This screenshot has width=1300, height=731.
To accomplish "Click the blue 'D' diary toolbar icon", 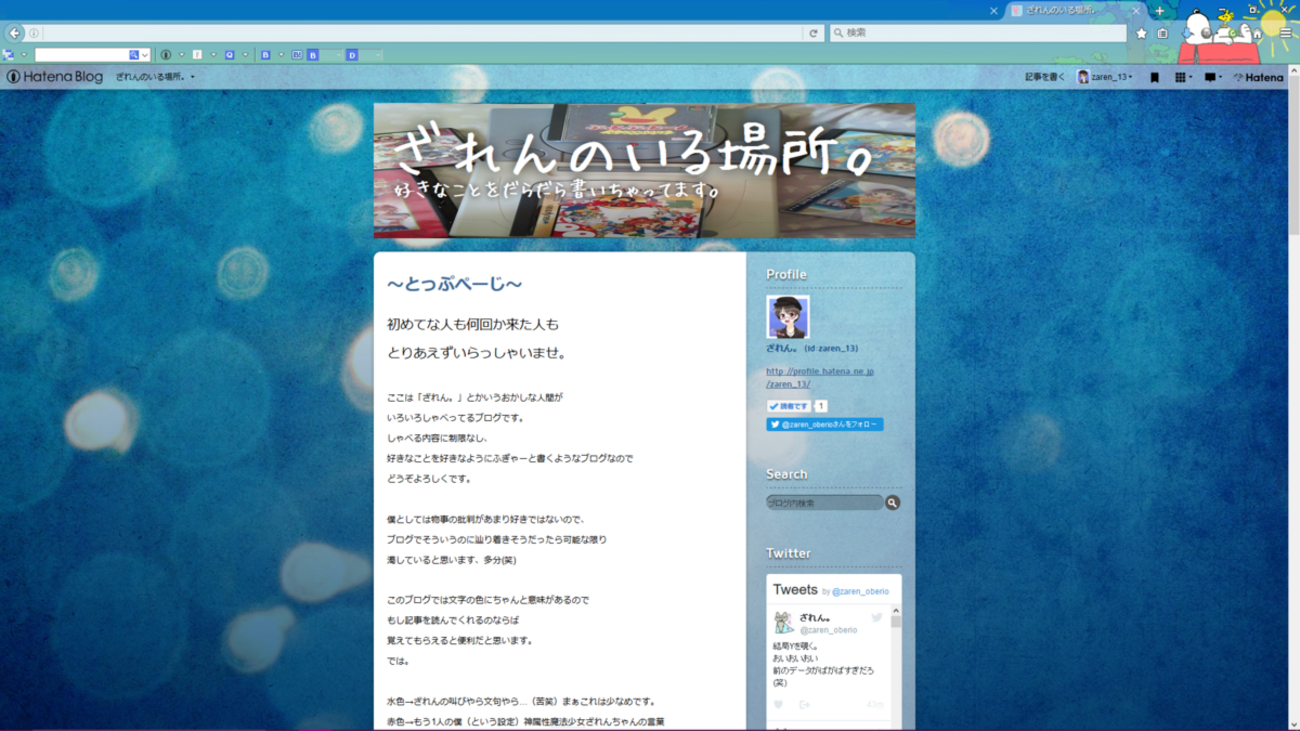I will pyautogui.click(x=352, y=55).
